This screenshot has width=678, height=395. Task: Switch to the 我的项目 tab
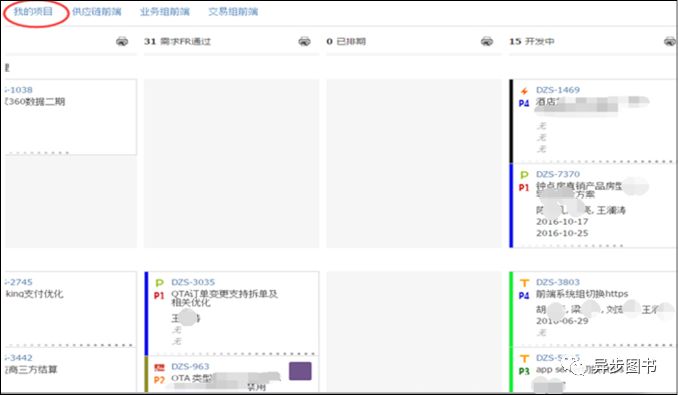33,11
